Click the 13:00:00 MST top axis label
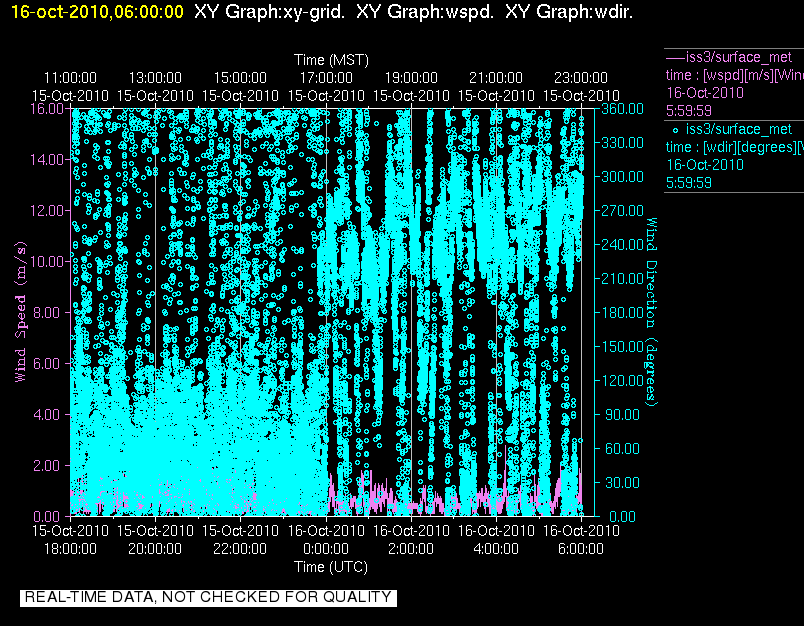This screenshot has width=804, height=626. coord(155,78)
